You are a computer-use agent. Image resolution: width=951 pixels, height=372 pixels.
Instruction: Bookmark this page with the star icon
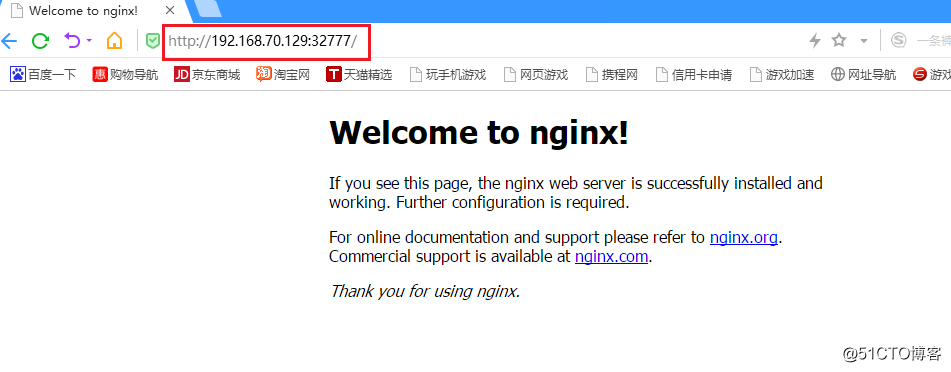pyautogui.click(x=839, y=41)
